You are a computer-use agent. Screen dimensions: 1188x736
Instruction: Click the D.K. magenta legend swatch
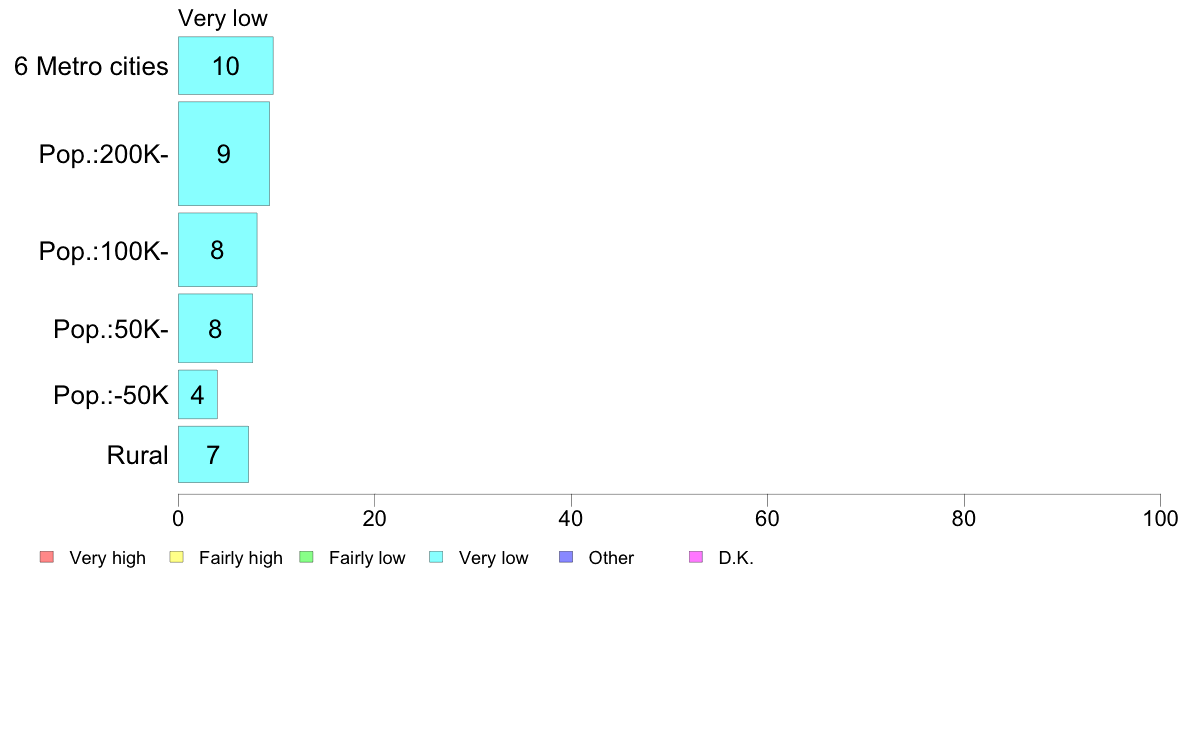coord(696,557)
